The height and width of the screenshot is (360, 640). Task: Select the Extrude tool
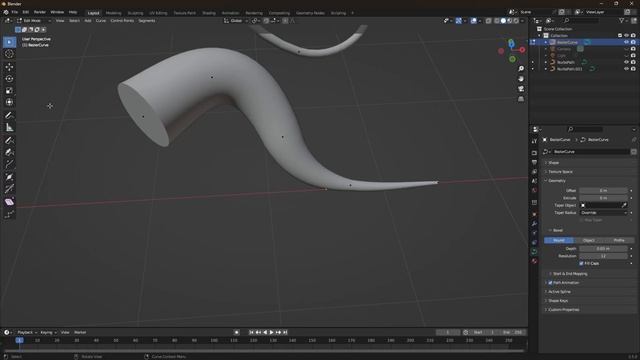click(9, 164)
